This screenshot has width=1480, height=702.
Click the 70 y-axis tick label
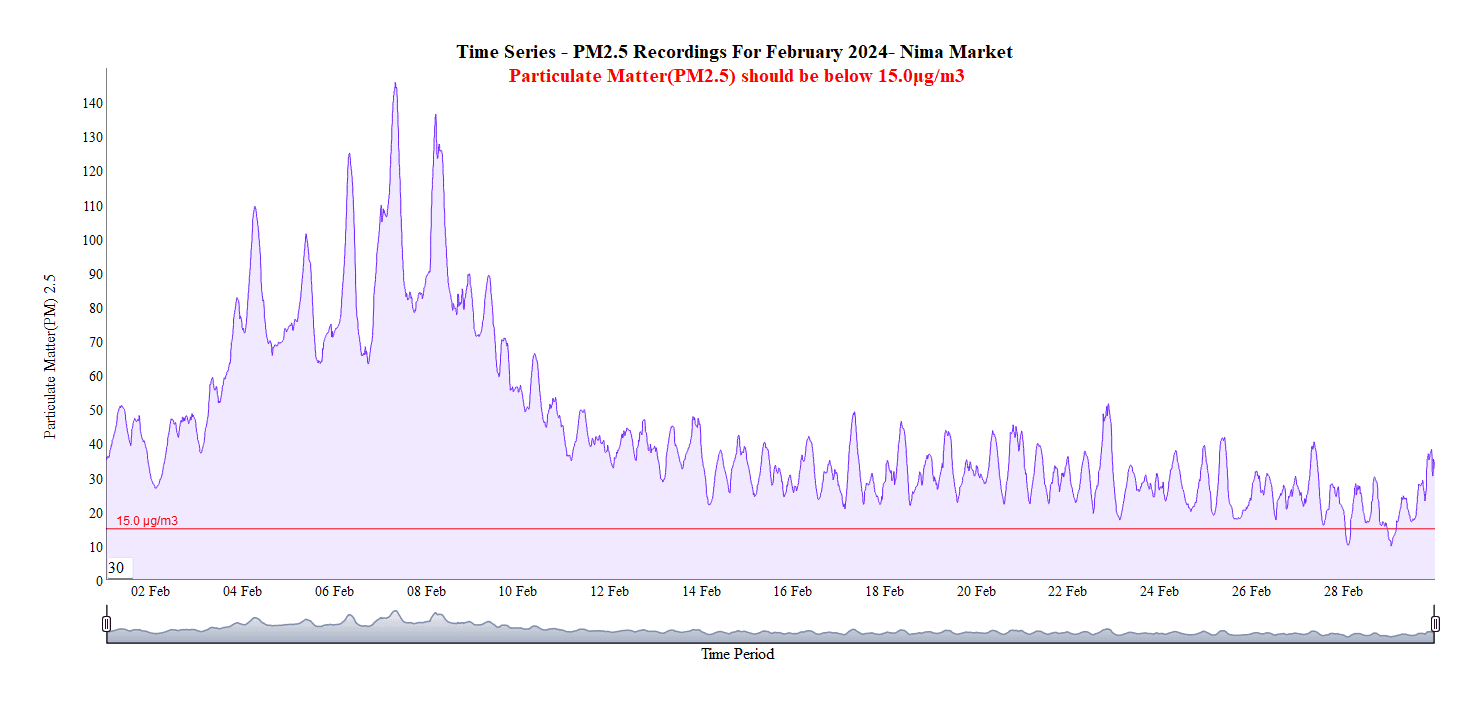pos(96,342)
